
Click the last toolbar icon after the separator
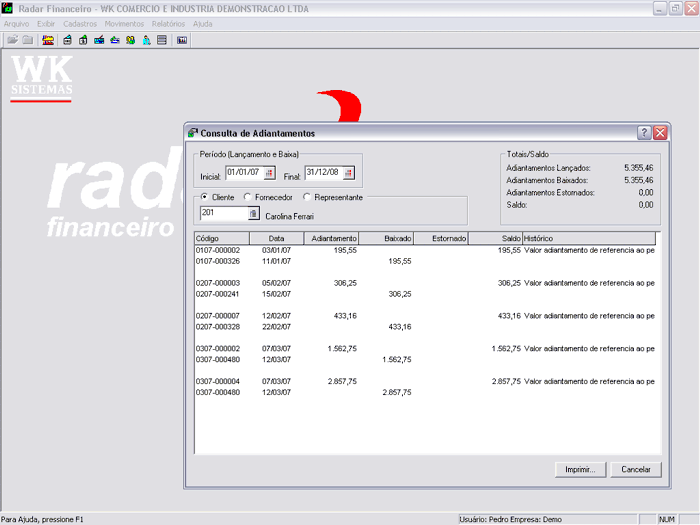click(x=182, y=40)
